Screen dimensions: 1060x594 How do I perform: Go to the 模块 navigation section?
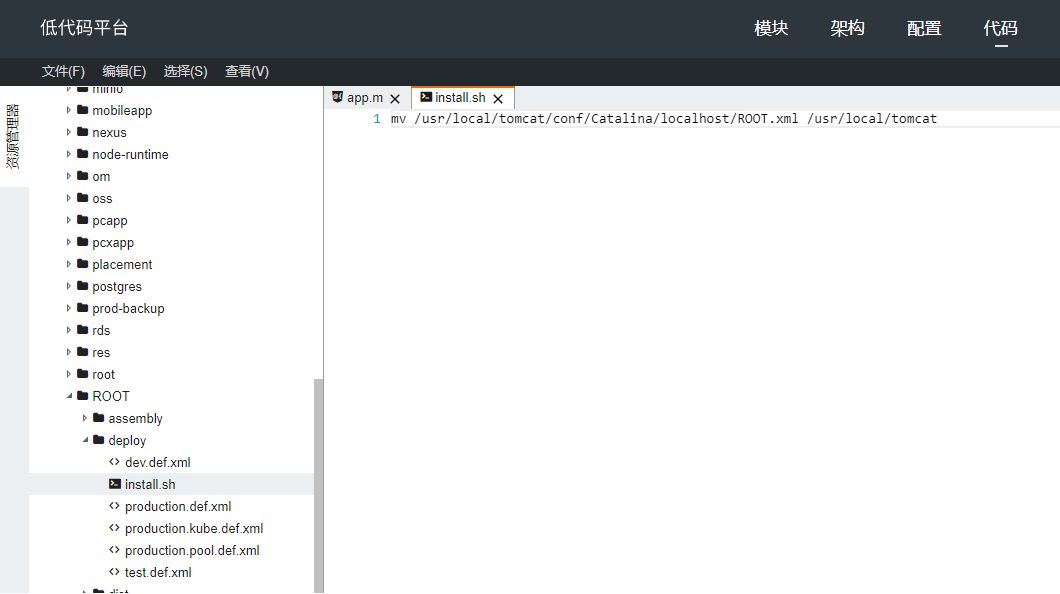pyautogui.click(x=771, y=29)
